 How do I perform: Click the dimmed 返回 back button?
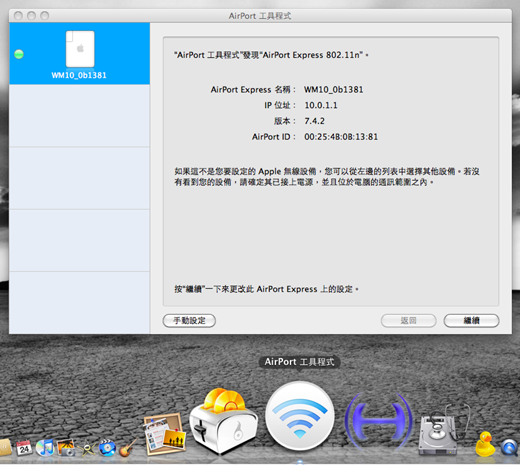pos(409,321)
